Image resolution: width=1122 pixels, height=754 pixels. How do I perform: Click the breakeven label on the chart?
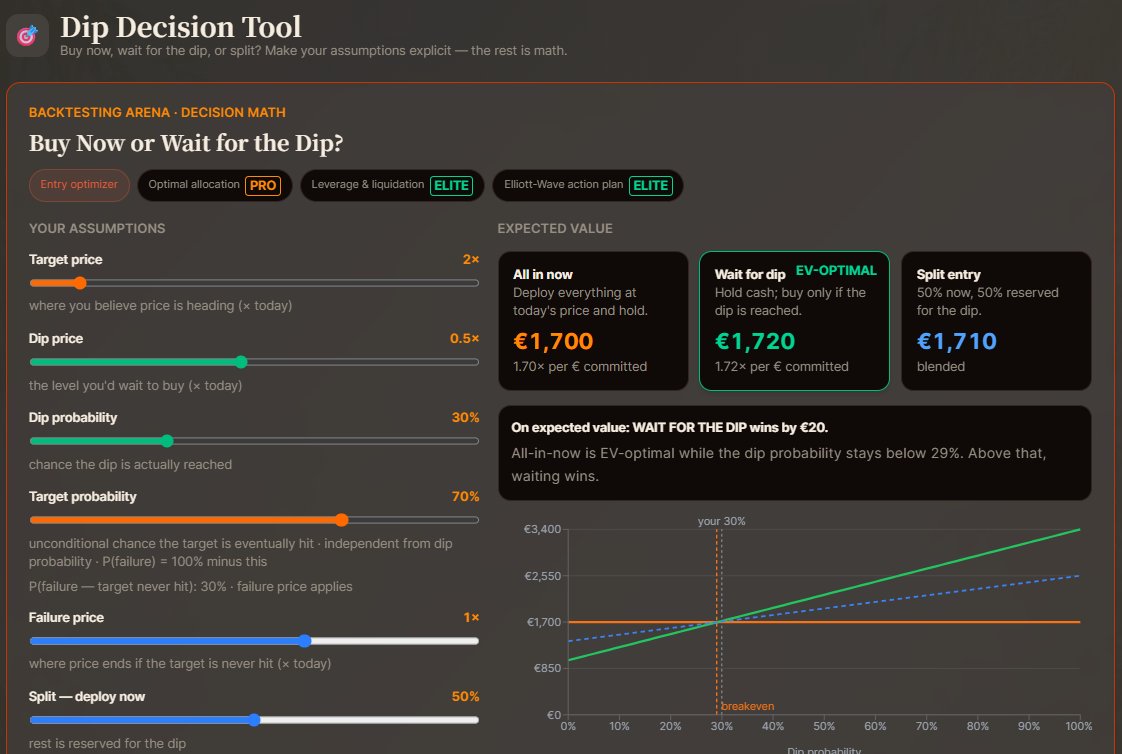coord(748,706)
